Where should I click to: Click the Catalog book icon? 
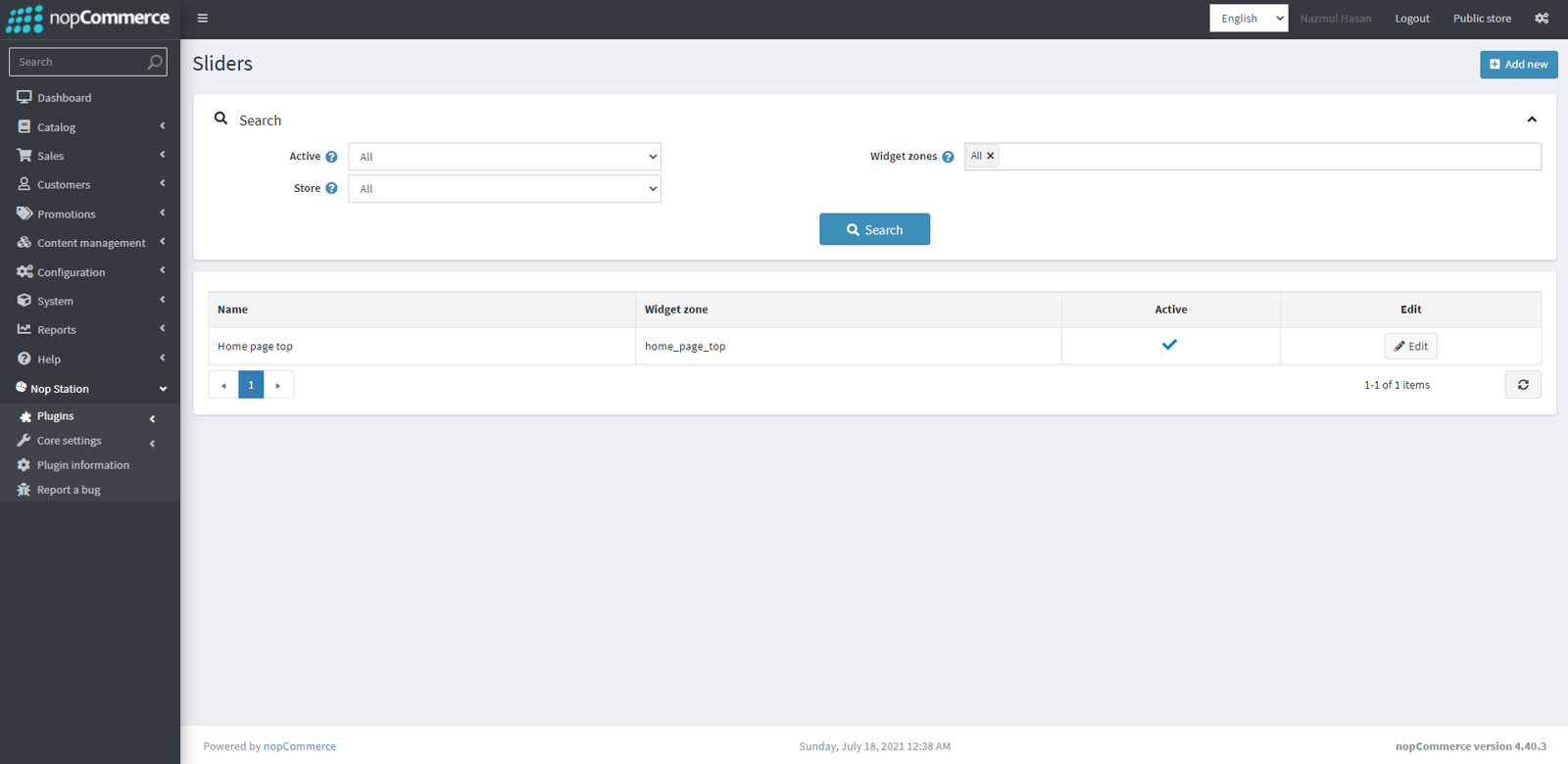tap(24, 126)
